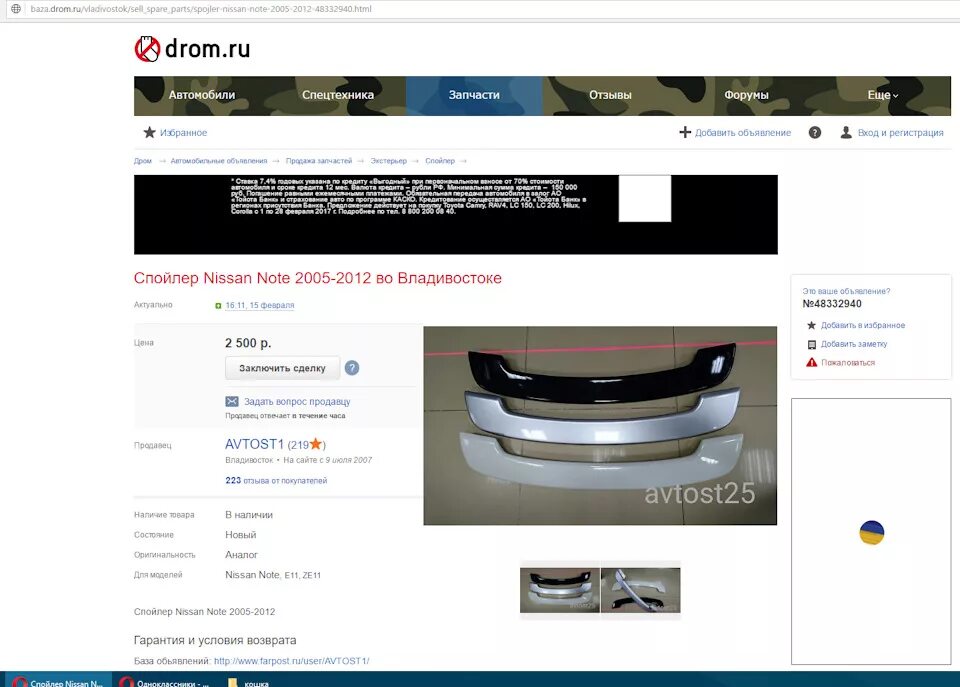Click the envelope message icon

pyautogui.click(x=232, y=402)
